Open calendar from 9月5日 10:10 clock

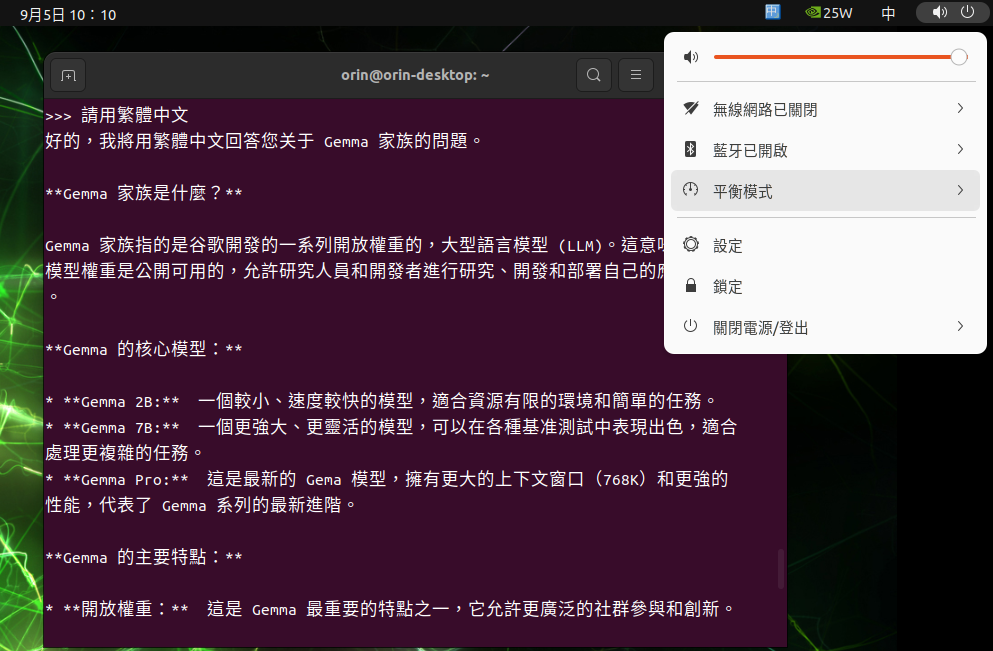68,14
